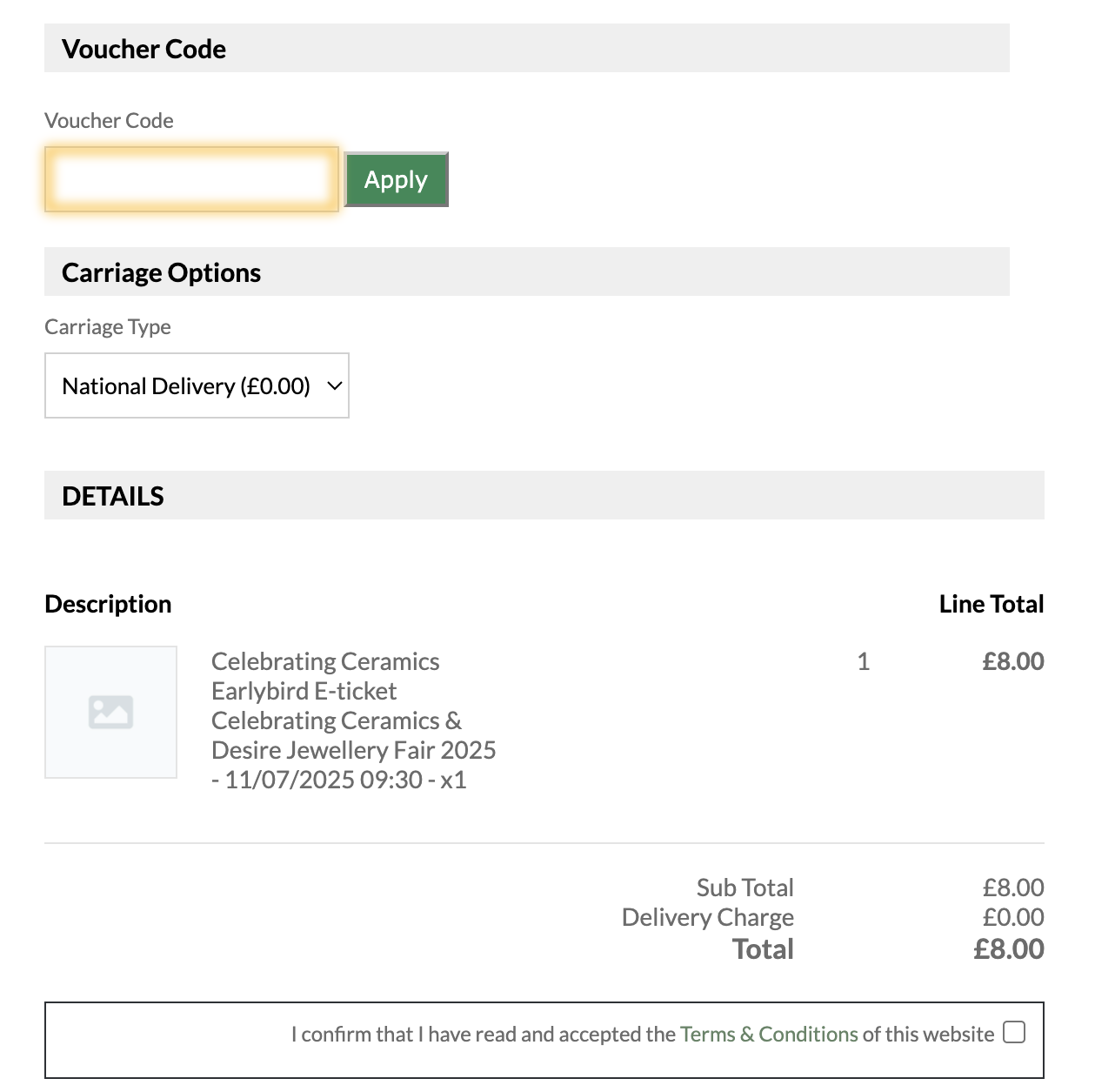
Task: Click the Line Total column heading
Action: pos(992,604)
